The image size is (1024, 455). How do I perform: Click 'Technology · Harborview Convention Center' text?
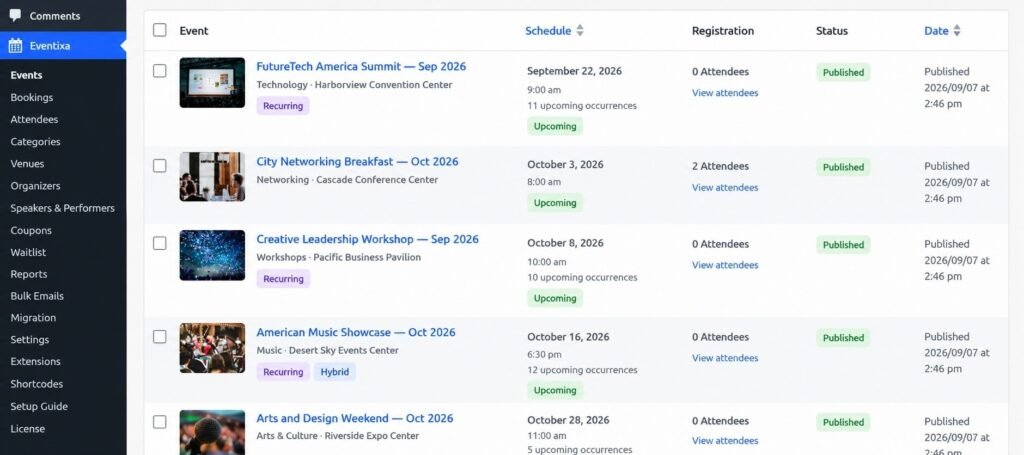tap(354, 85)
